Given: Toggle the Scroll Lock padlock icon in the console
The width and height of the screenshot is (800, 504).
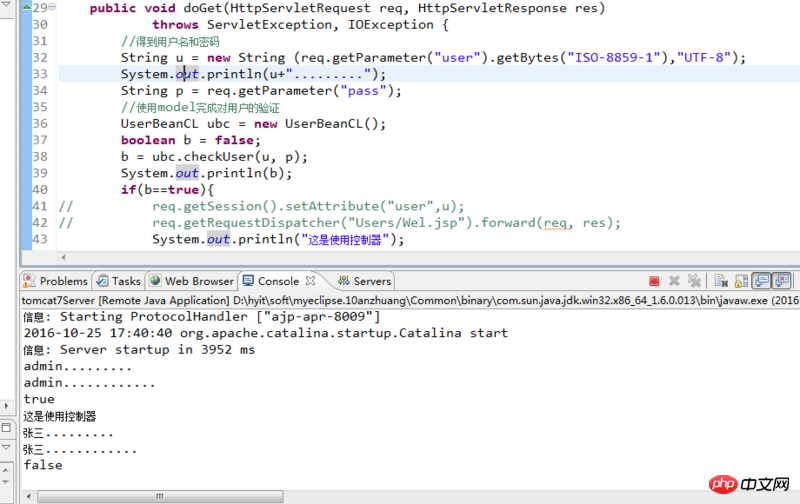Looking at the screenshot, I should coord(741,281).
